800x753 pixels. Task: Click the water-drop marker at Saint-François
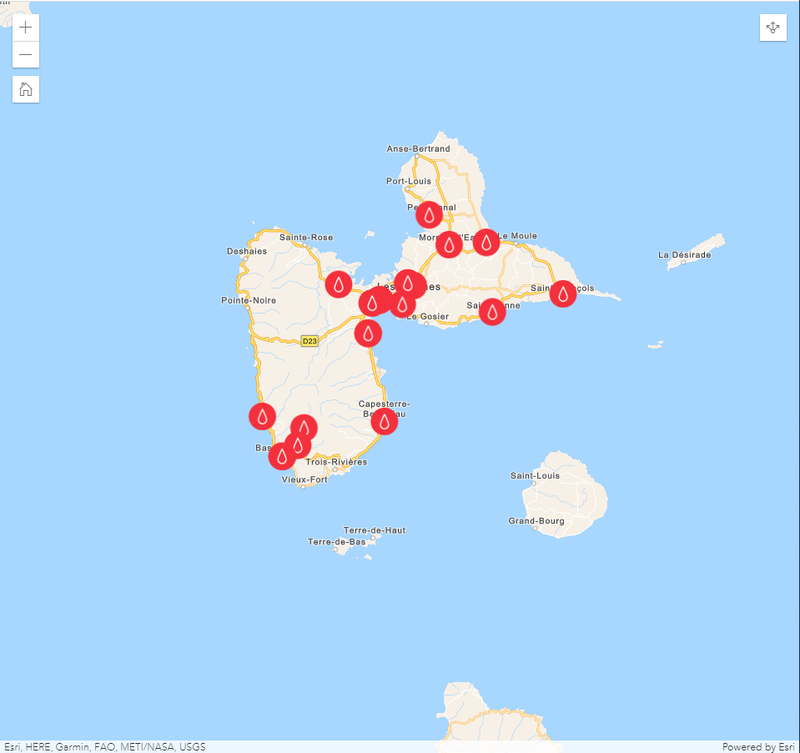[x=563, y=294]
